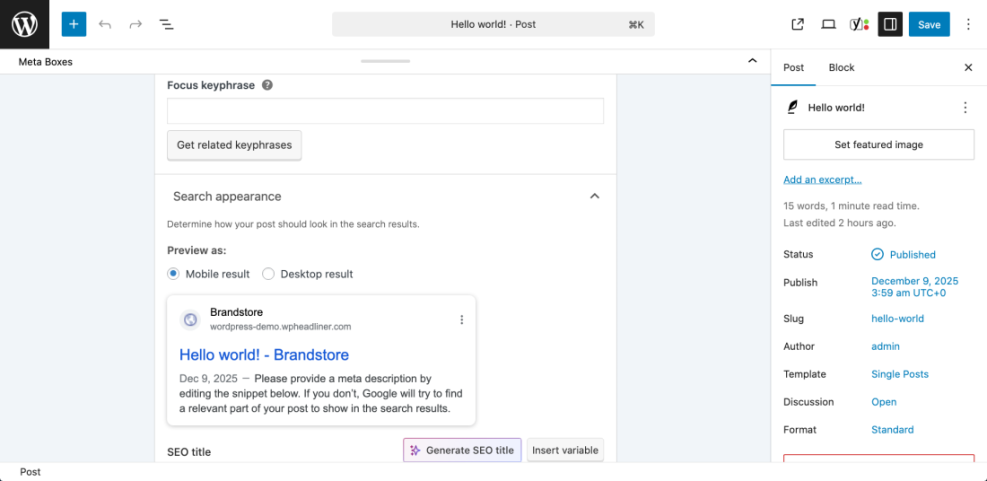Open the Published status option
Screen dimensions: 987x481
[x=903, y=254]
